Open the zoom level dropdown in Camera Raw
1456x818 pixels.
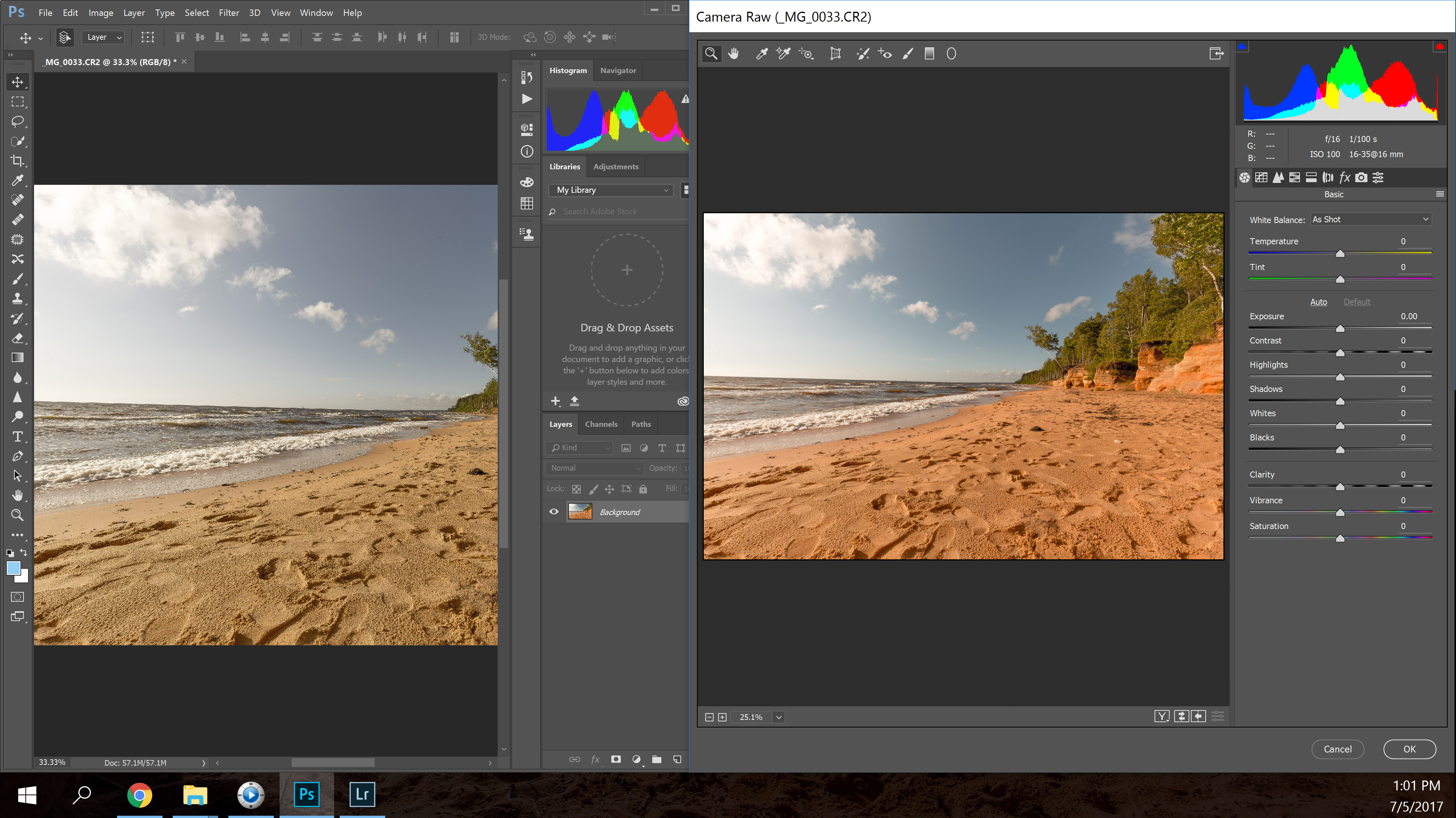pos(779,717)
